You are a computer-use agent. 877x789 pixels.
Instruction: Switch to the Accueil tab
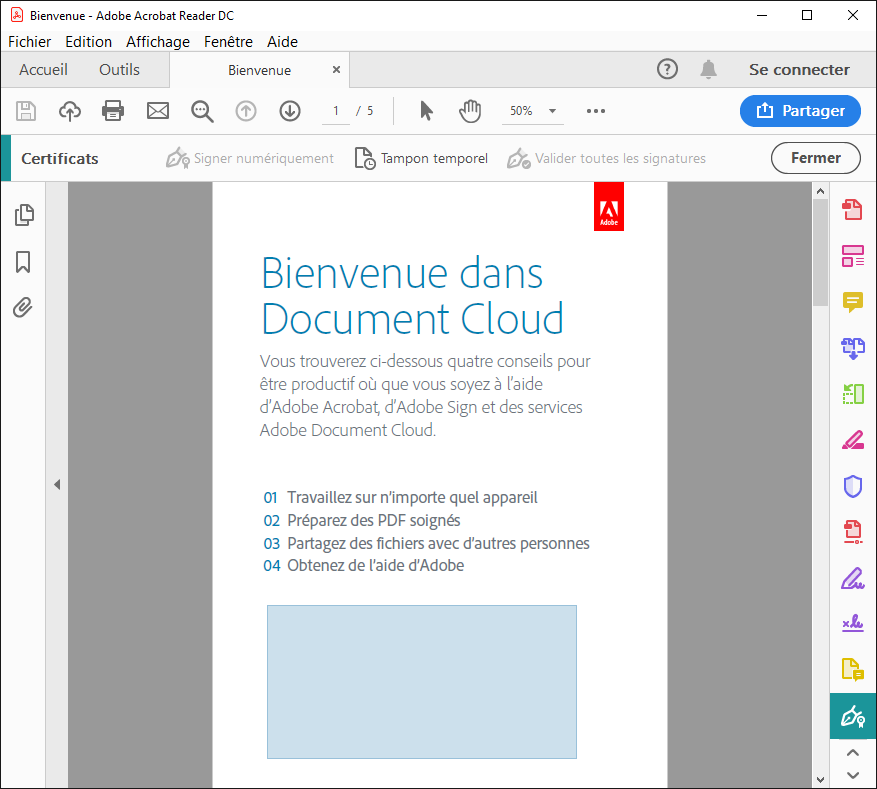(x=43, y=69)
